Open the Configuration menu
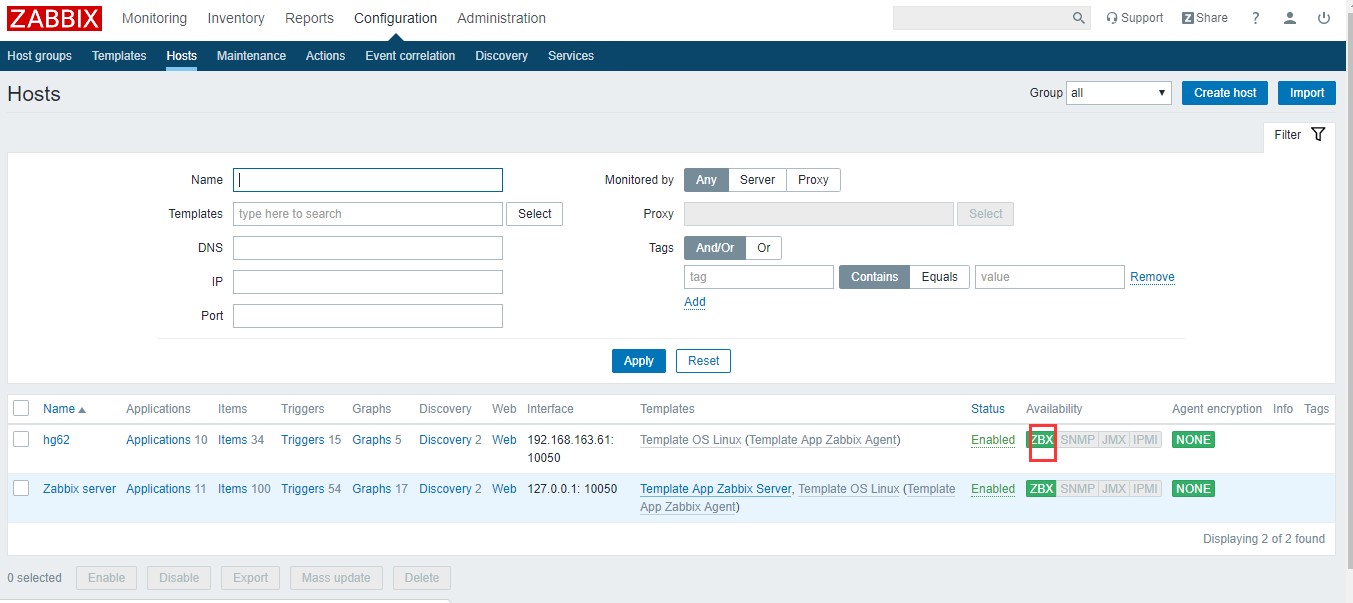 (395, 18)
